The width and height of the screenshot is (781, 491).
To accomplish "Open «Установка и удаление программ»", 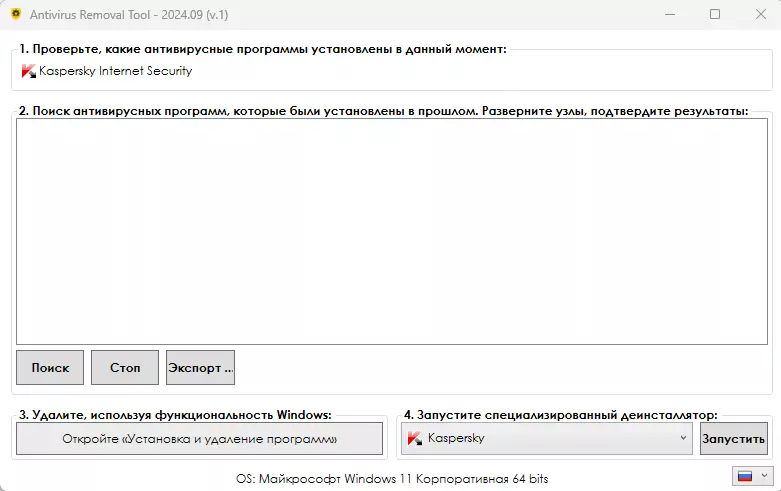I will [199, 439].
